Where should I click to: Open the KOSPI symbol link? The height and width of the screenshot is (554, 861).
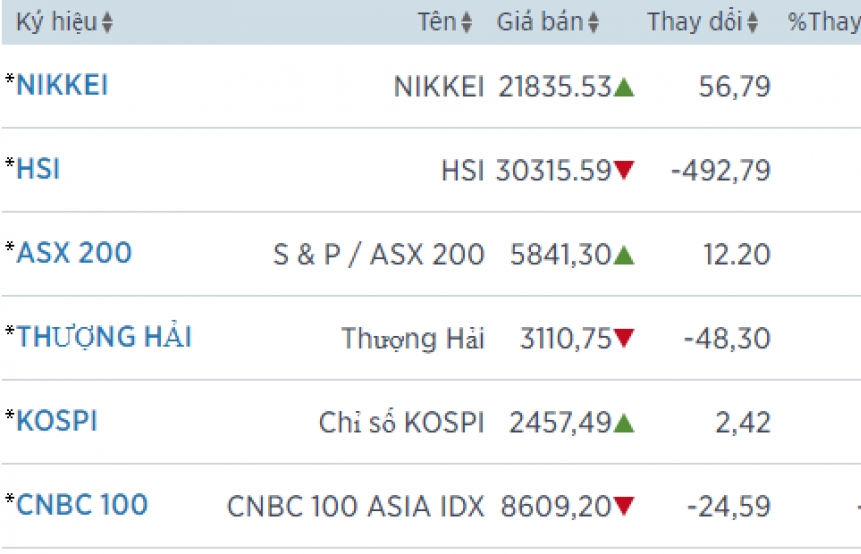click(x=57, y=421)
